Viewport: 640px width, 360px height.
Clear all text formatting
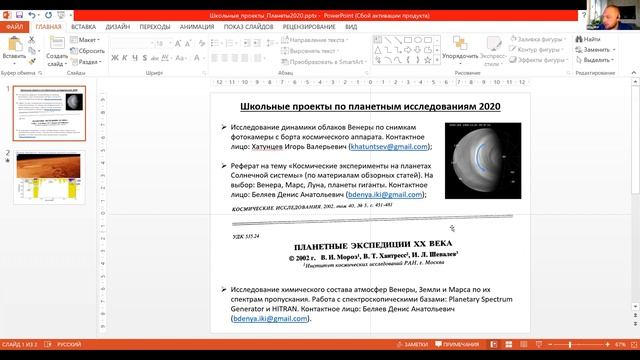(x=202, y=44)
